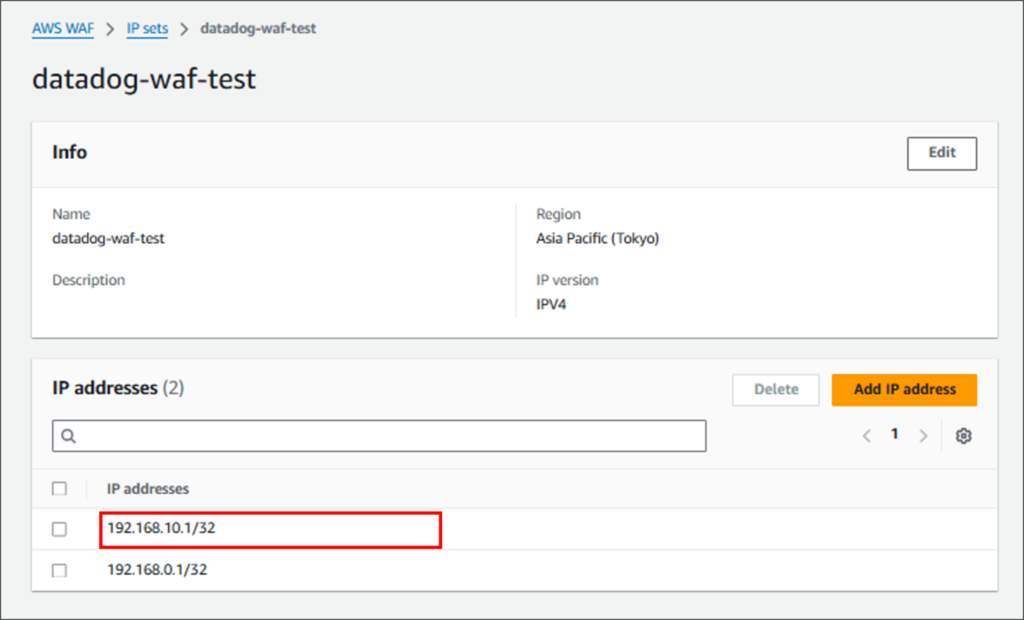This screenshot has width=1024, height=620.
Task: Go to next page arrow
Action: tap(923, 436)
